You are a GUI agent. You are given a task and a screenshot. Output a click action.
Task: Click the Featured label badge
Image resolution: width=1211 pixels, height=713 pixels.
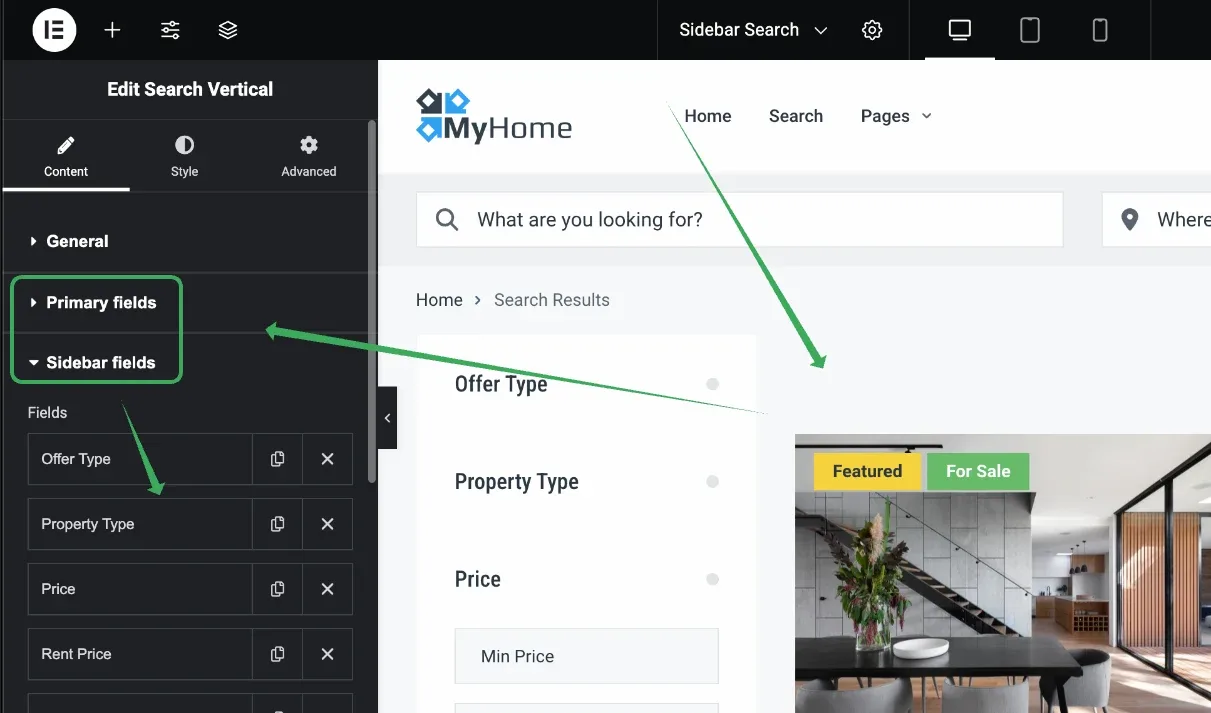[x=867, y=471]
